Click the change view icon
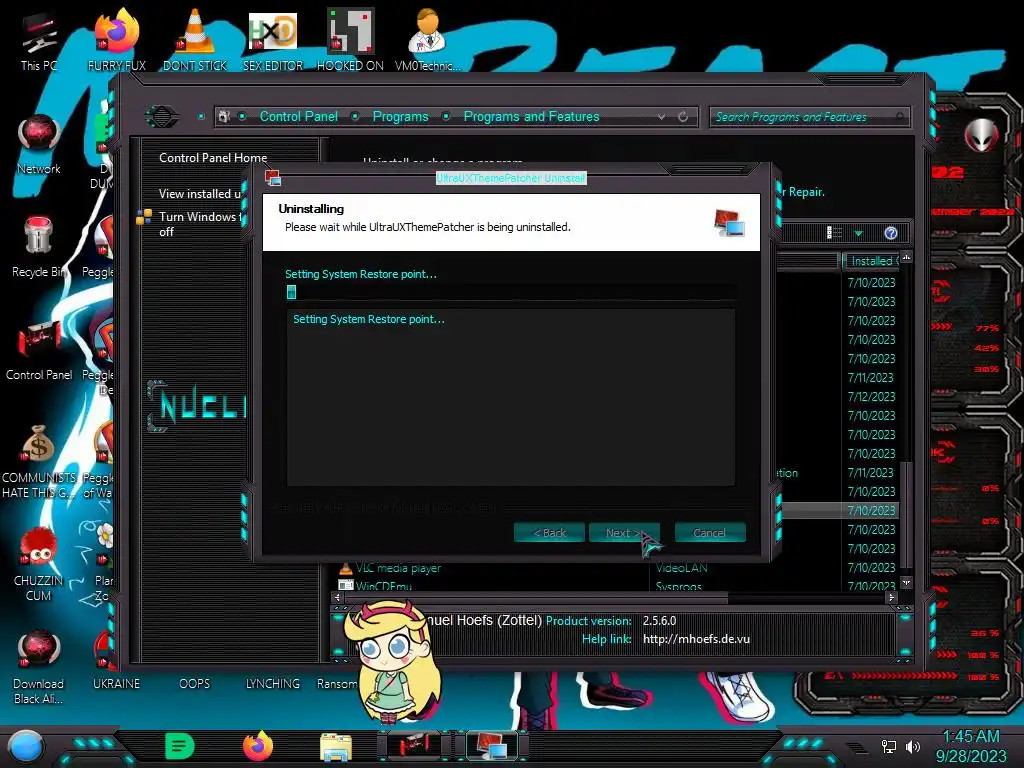 coord(835,233)
